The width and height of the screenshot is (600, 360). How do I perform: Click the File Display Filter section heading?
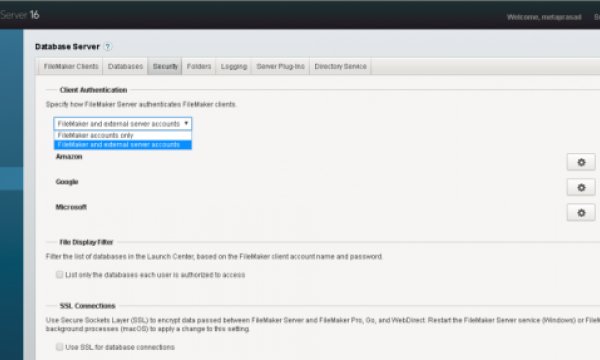click(86, 242)
